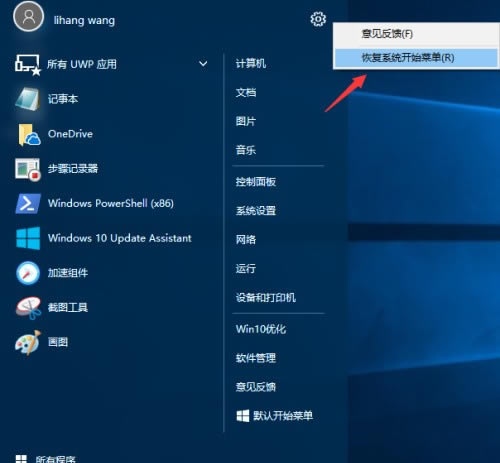The height and width of the screenshot is (463, 500).
Task: Launch 记事本 via its notepad icon
Action: point(28,99)
